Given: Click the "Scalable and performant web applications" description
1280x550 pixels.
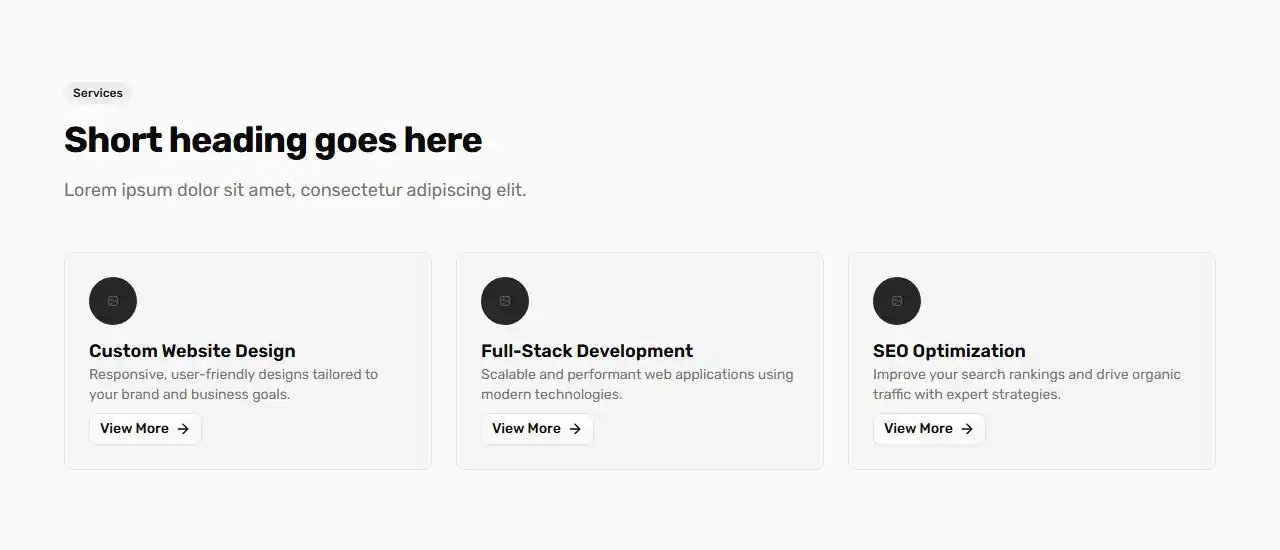Looking at the screenshot, I should (637, 384).
